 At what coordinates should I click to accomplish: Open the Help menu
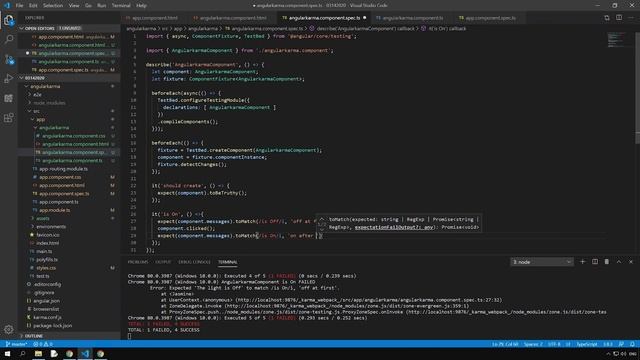pos(141,6)
